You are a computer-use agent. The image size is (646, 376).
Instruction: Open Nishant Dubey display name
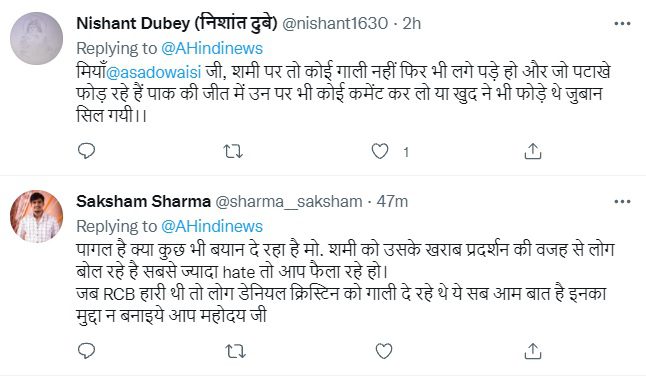(177, 23)
